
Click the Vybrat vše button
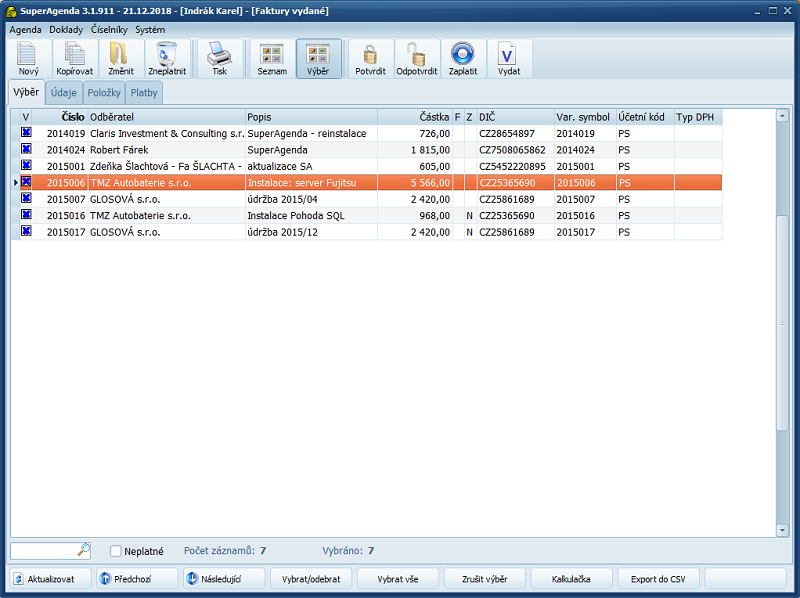click(x=398, y=579)
